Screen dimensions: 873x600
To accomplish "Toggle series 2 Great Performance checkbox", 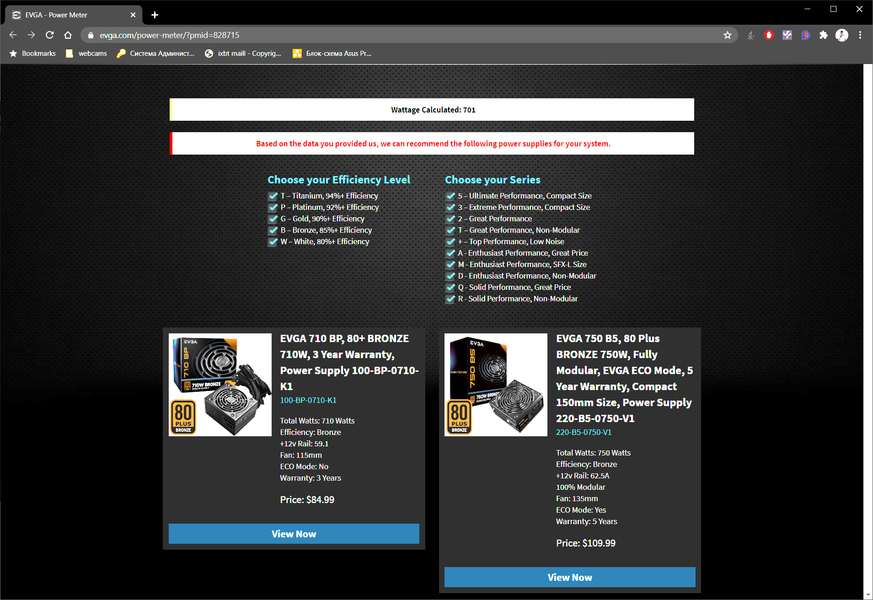I will [x=450, y=219].
